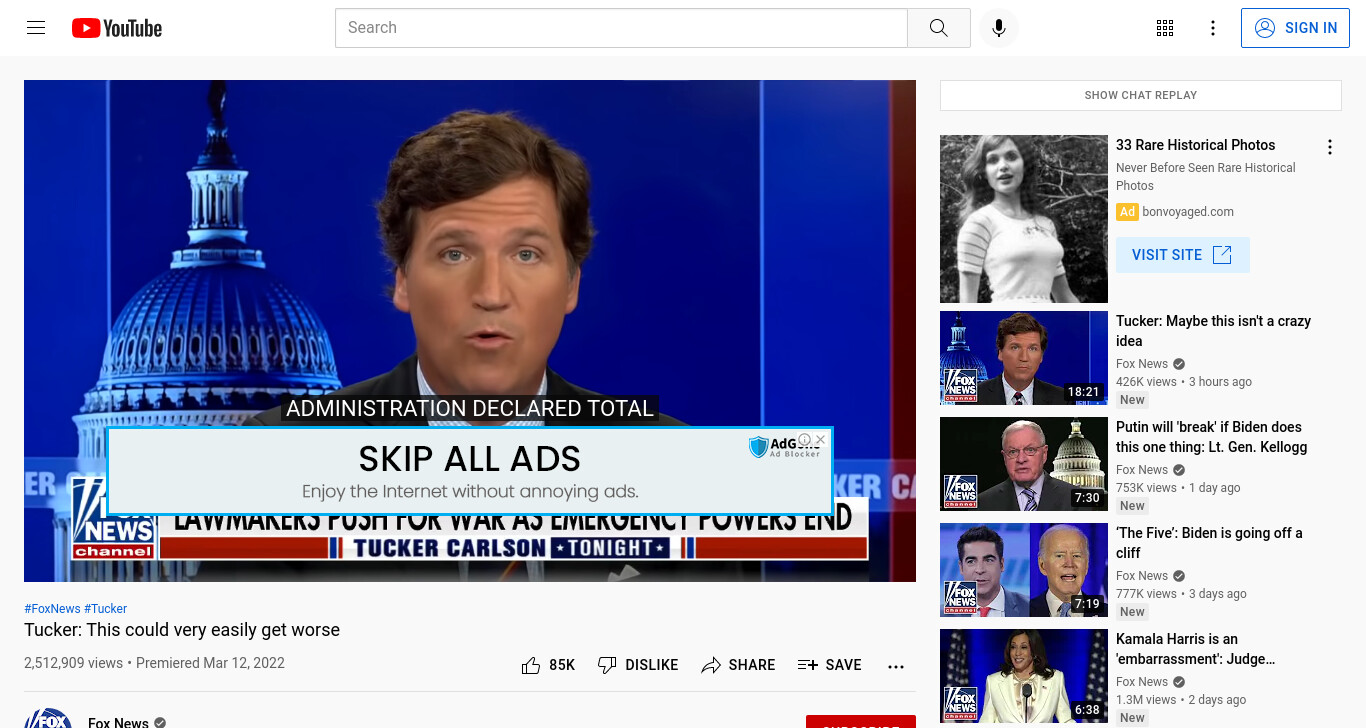Image resolution: width=1366 pixels, height=728 pixels.
Task: Click the SKIP ALL ADS banner text
Action: coord(470,459)
